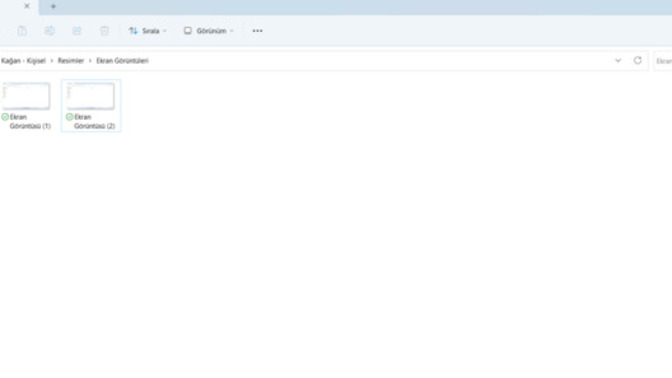Click the Delete trash icon
Screen dimensions: 672x378
tap(104, 31)
